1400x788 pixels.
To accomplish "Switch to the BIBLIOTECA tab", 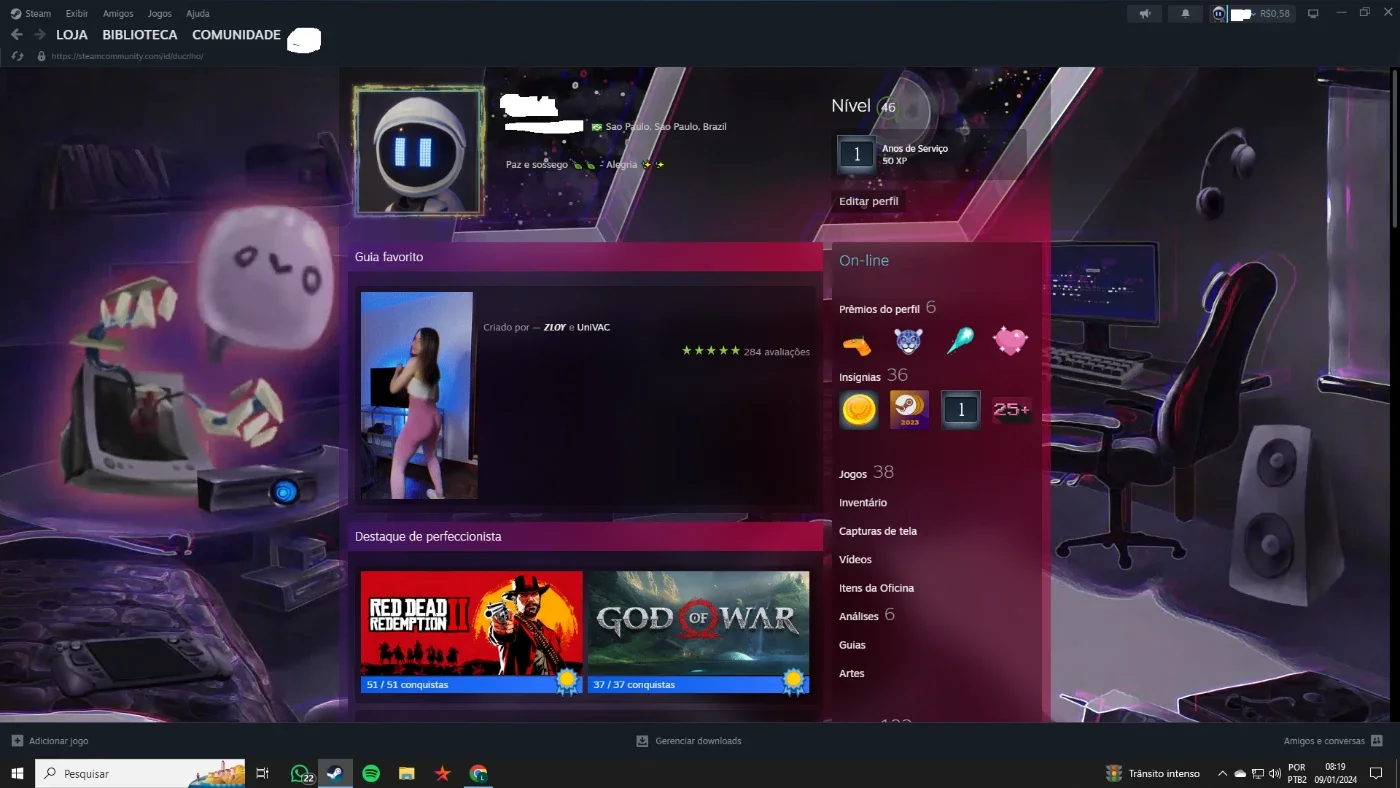I will tap(140, 34).
